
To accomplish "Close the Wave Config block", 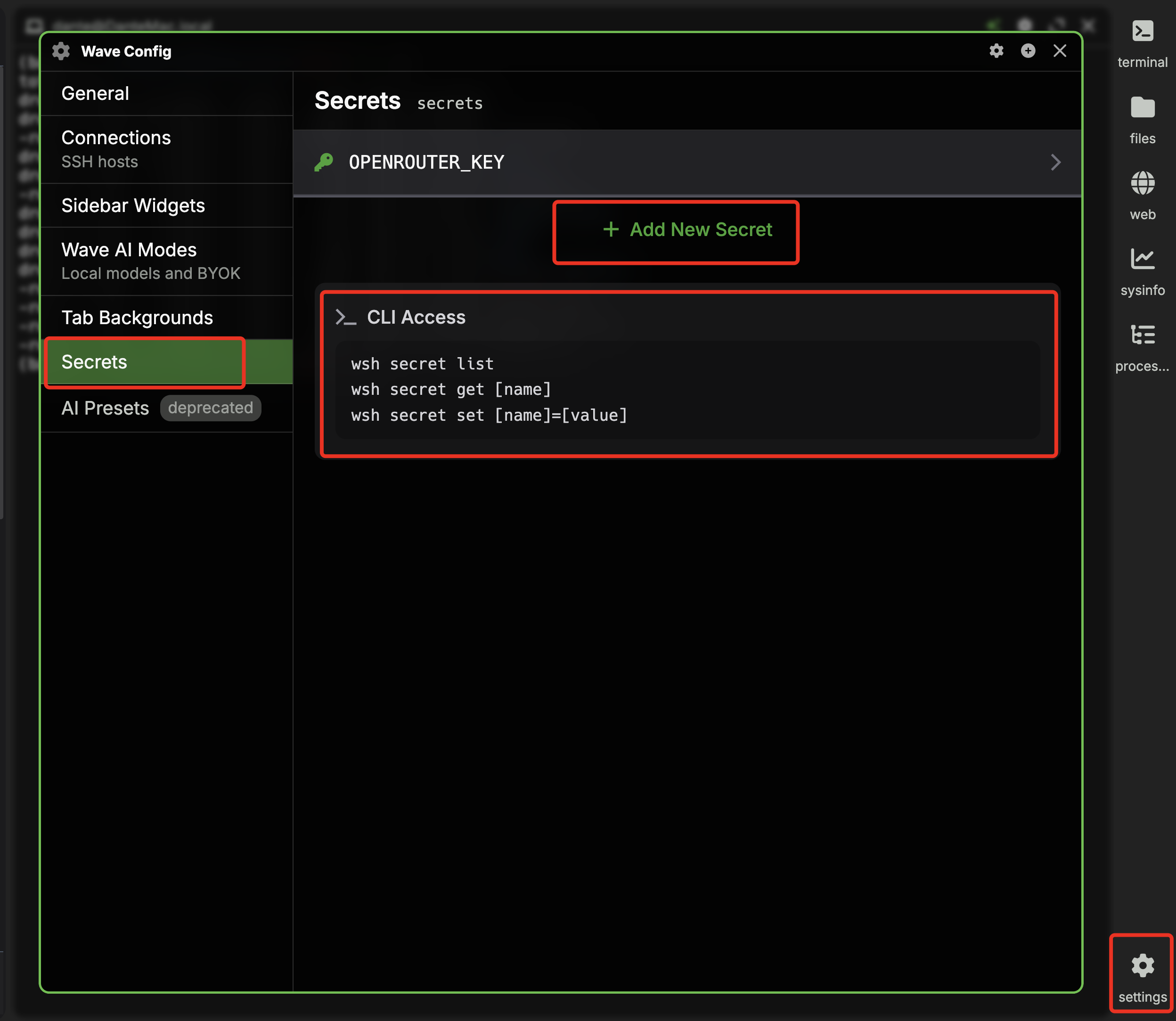I will pyautogui.click(x=1060, y=51).
